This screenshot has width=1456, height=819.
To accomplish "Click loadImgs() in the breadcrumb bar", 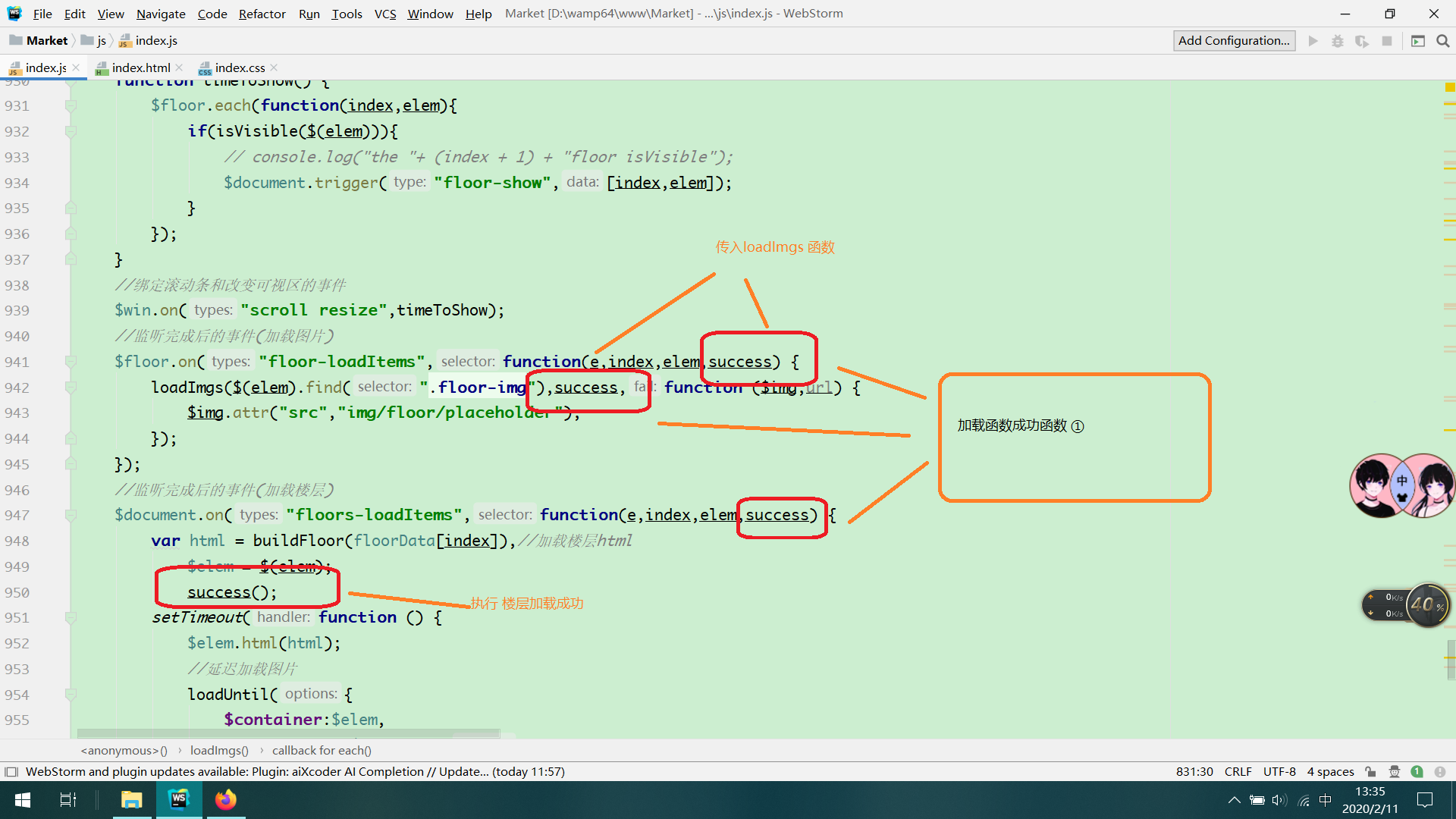I will click(x=219, y=750).
